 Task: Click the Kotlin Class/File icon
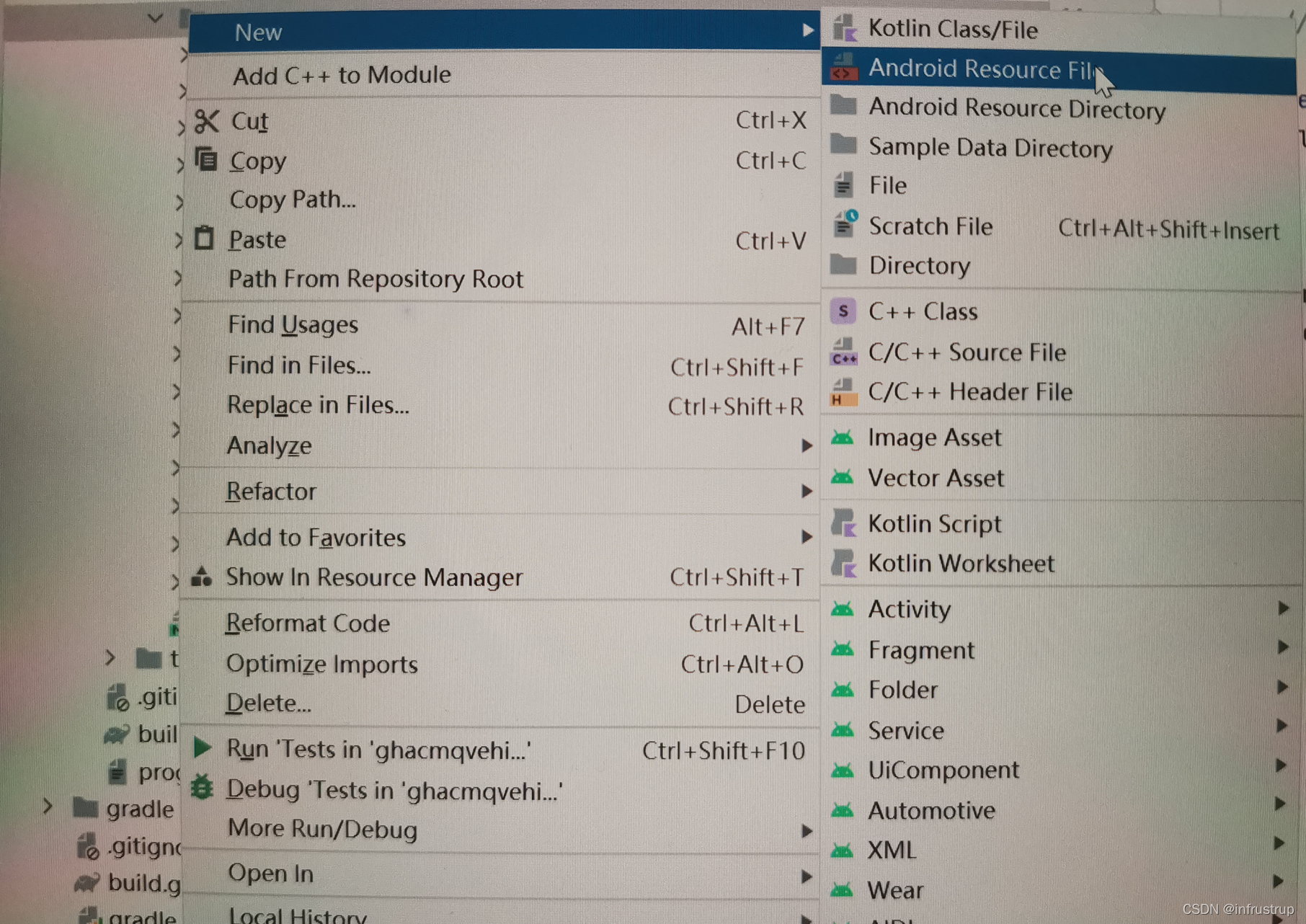point(844,29)
